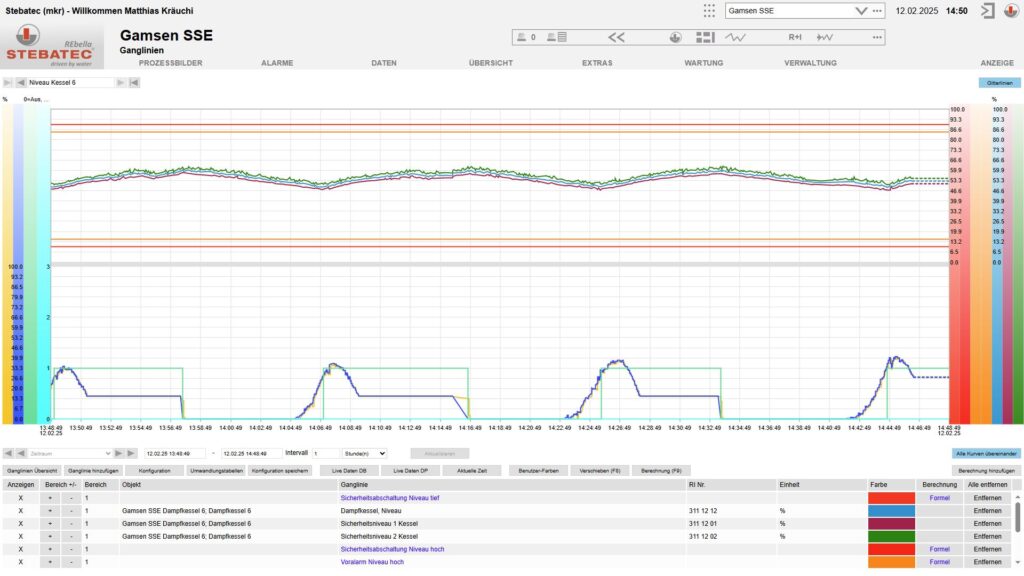
Task: Open the Gamsen SSE station dropdown
Action: pos(860,11)
